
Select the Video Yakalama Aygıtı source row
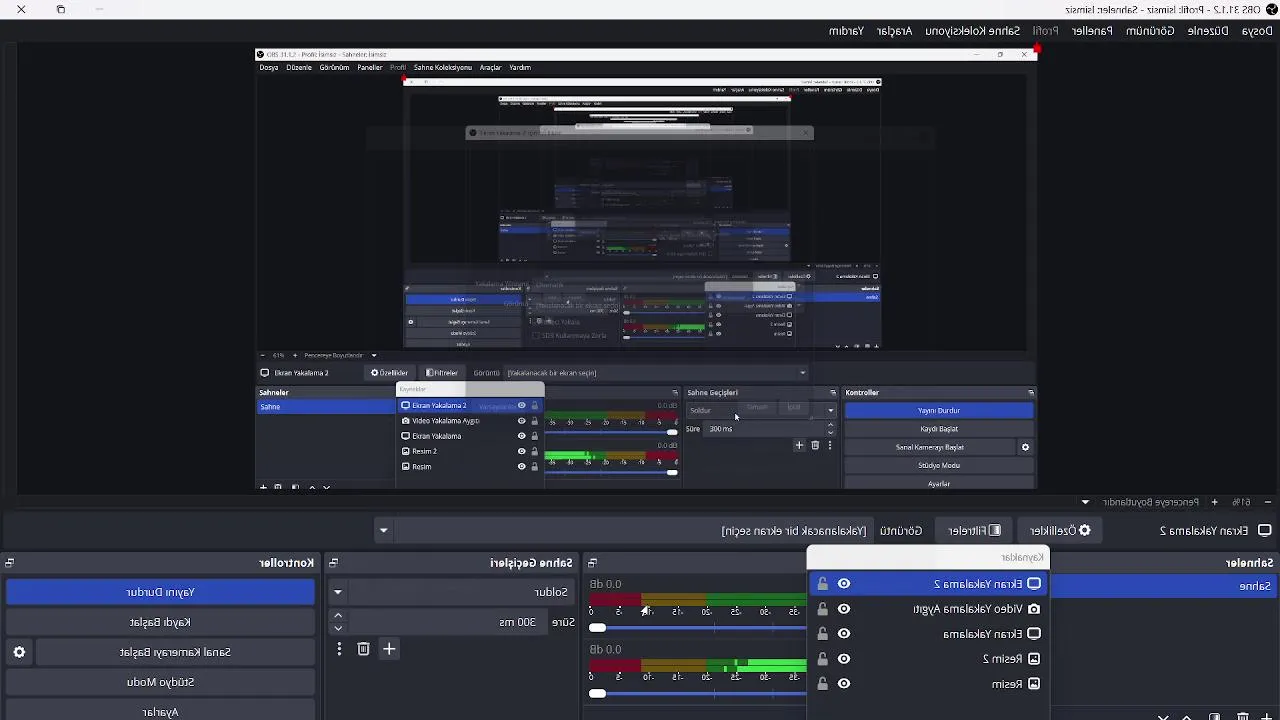coord(928,609)
